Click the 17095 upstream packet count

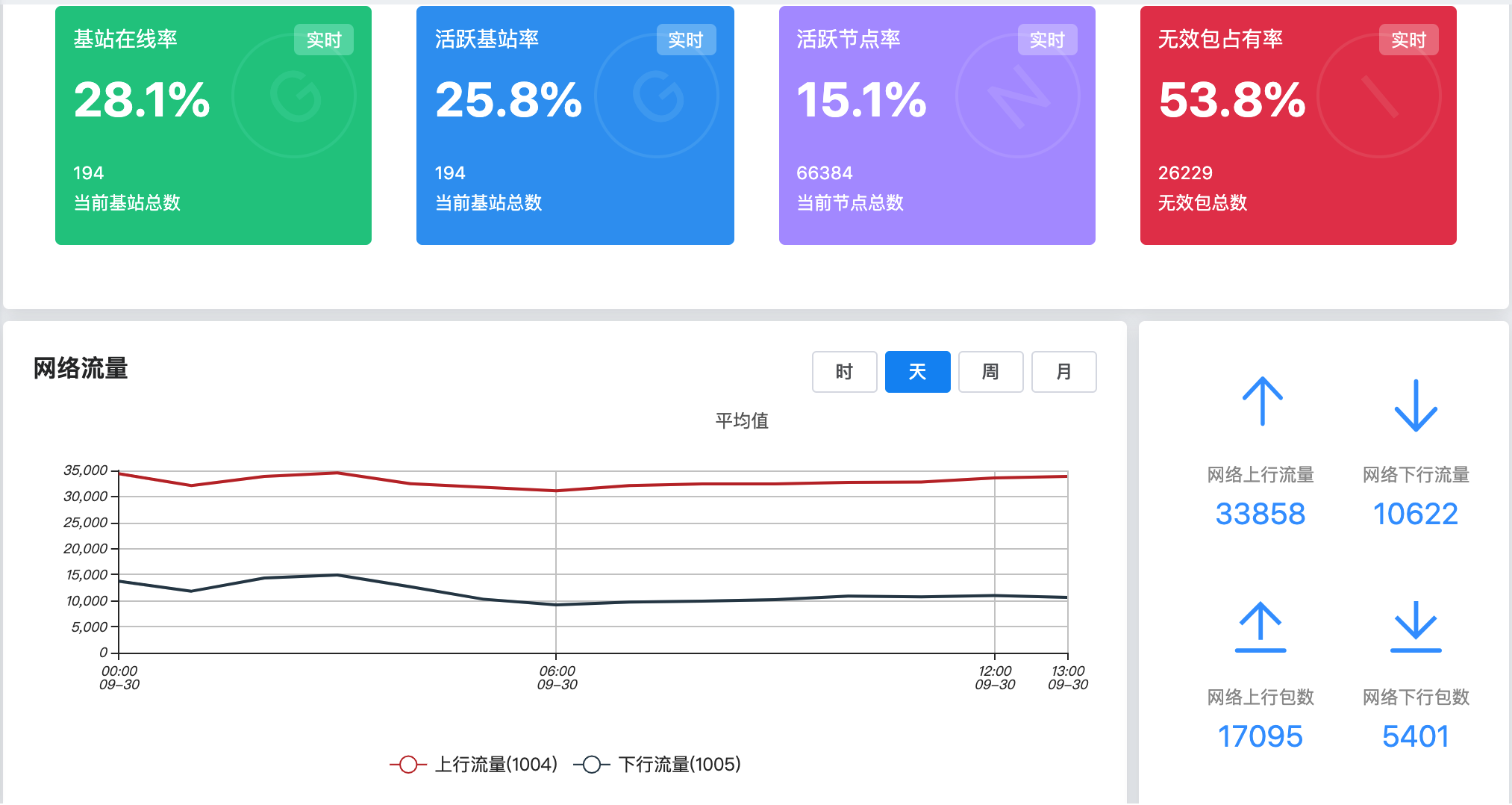[1260, 736]
